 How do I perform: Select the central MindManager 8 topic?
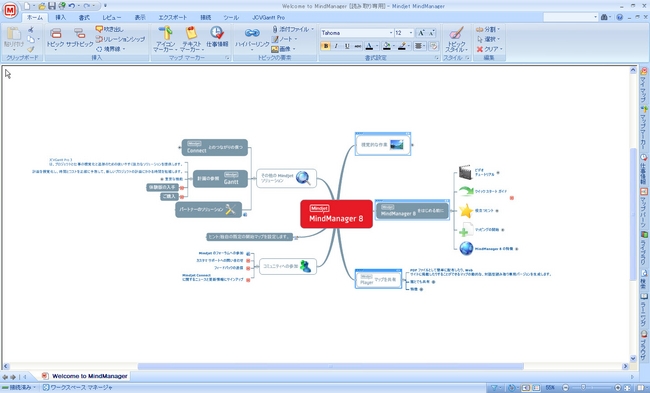[336, 214]
